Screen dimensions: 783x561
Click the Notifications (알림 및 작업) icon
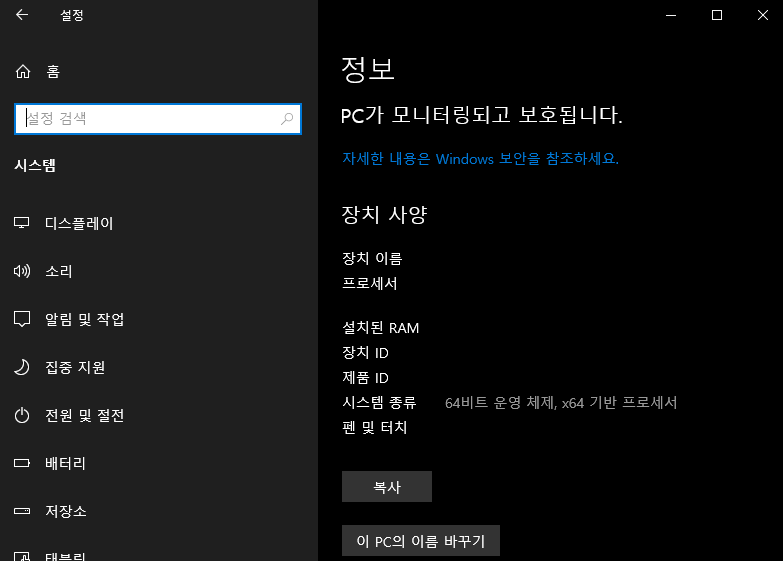[21, 319]
